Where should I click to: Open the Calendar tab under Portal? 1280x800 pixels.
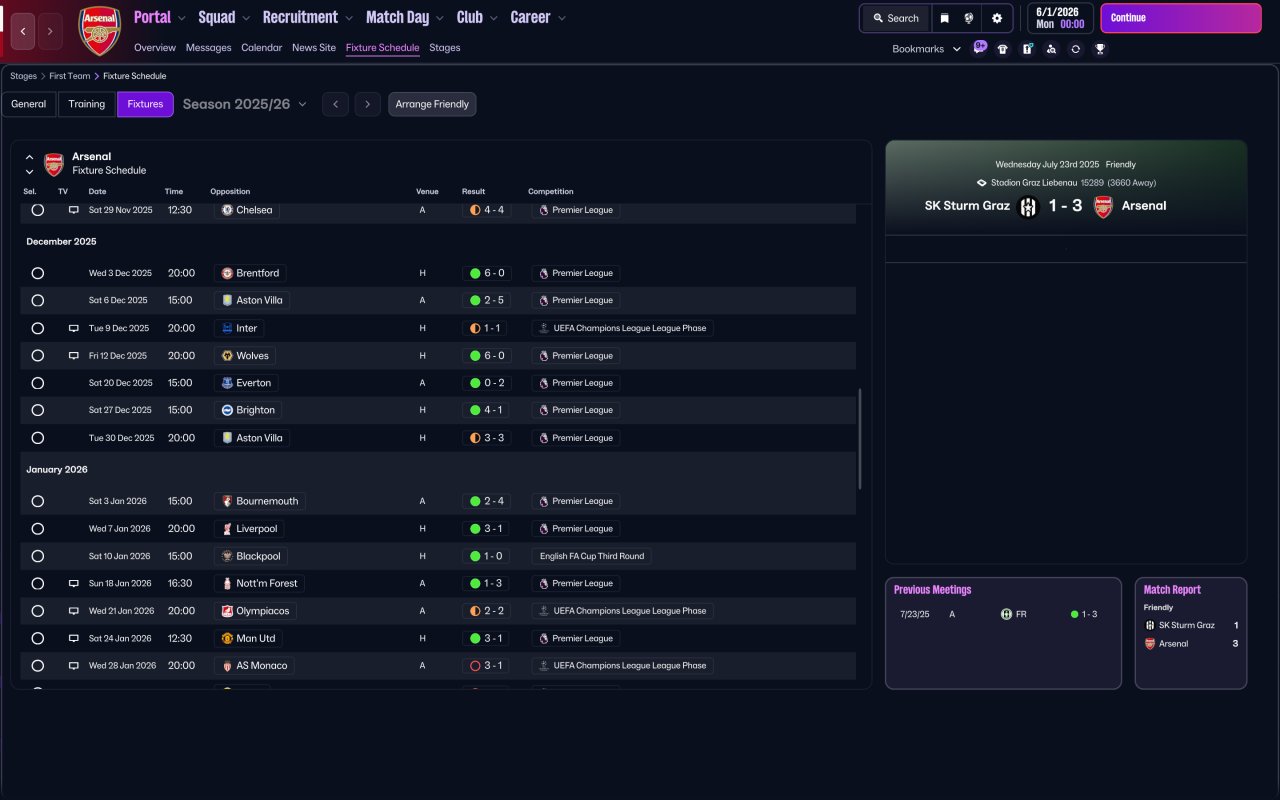(261, 48)
